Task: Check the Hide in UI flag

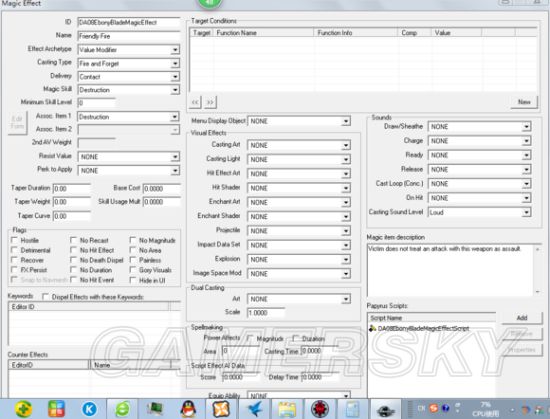Action: tap(133, 280)
